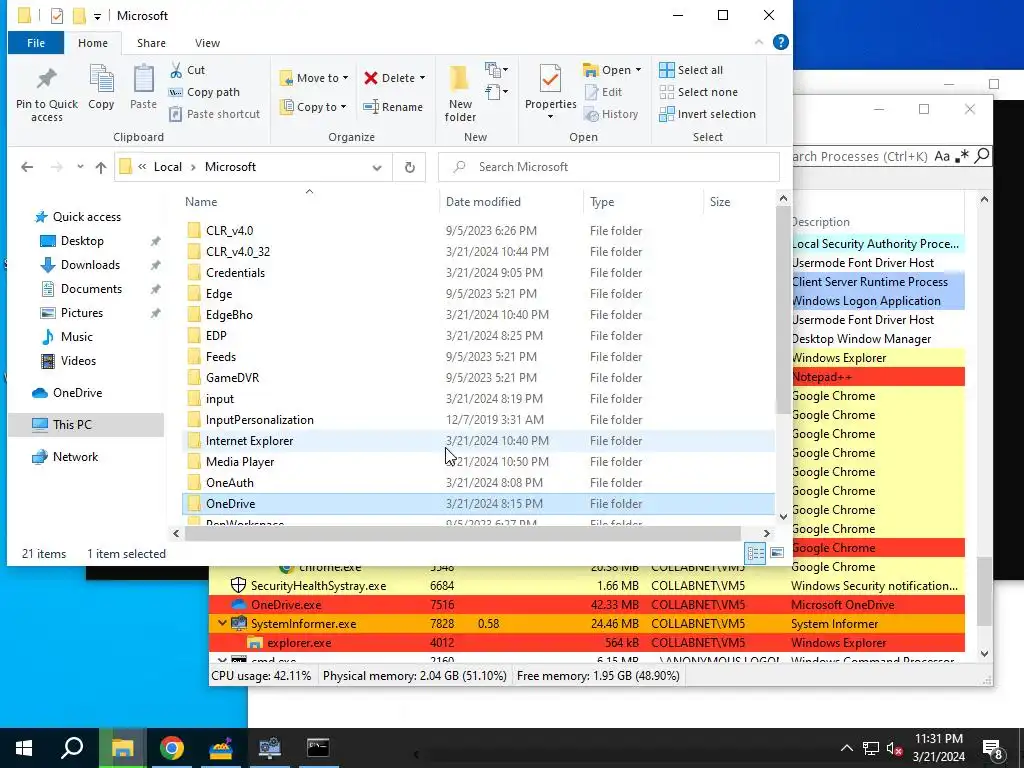The image size is (1024, 768).
Task: Switch to the View ribbon tab
Action: pos(207,43)
